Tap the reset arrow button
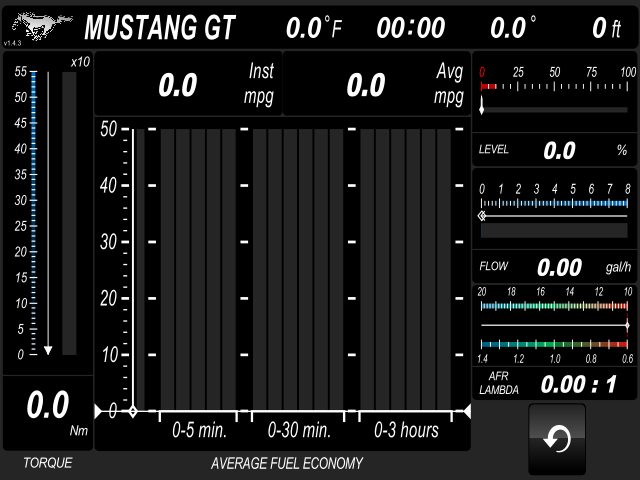The height and width of the screenshot is (480, 640). (557, 439)
